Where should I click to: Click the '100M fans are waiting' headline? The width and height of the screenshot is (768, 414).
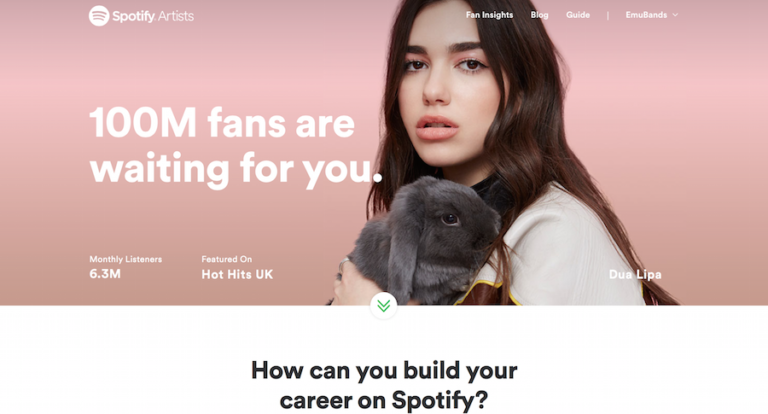[x=235, y=146]
